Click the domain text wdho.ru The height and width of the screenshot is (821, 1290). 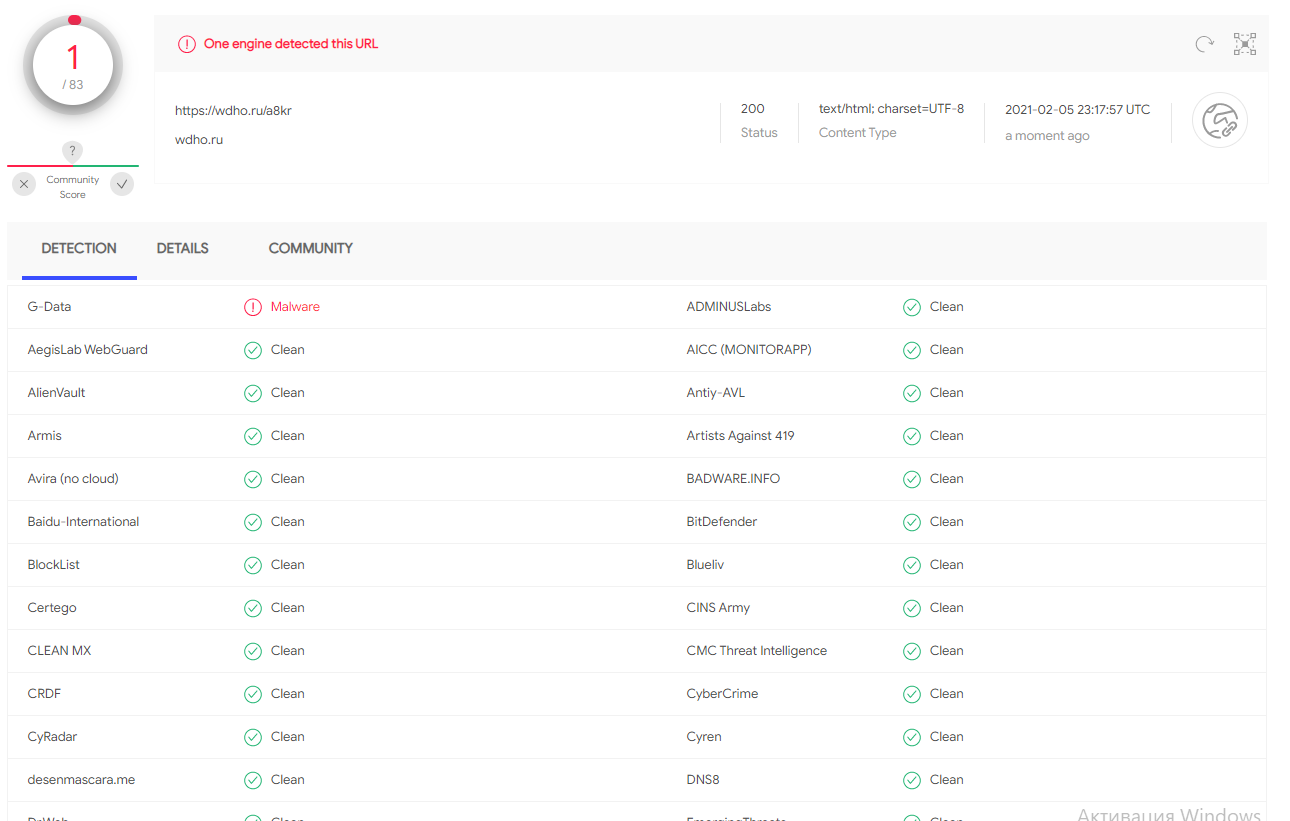(x=199, y=140)
